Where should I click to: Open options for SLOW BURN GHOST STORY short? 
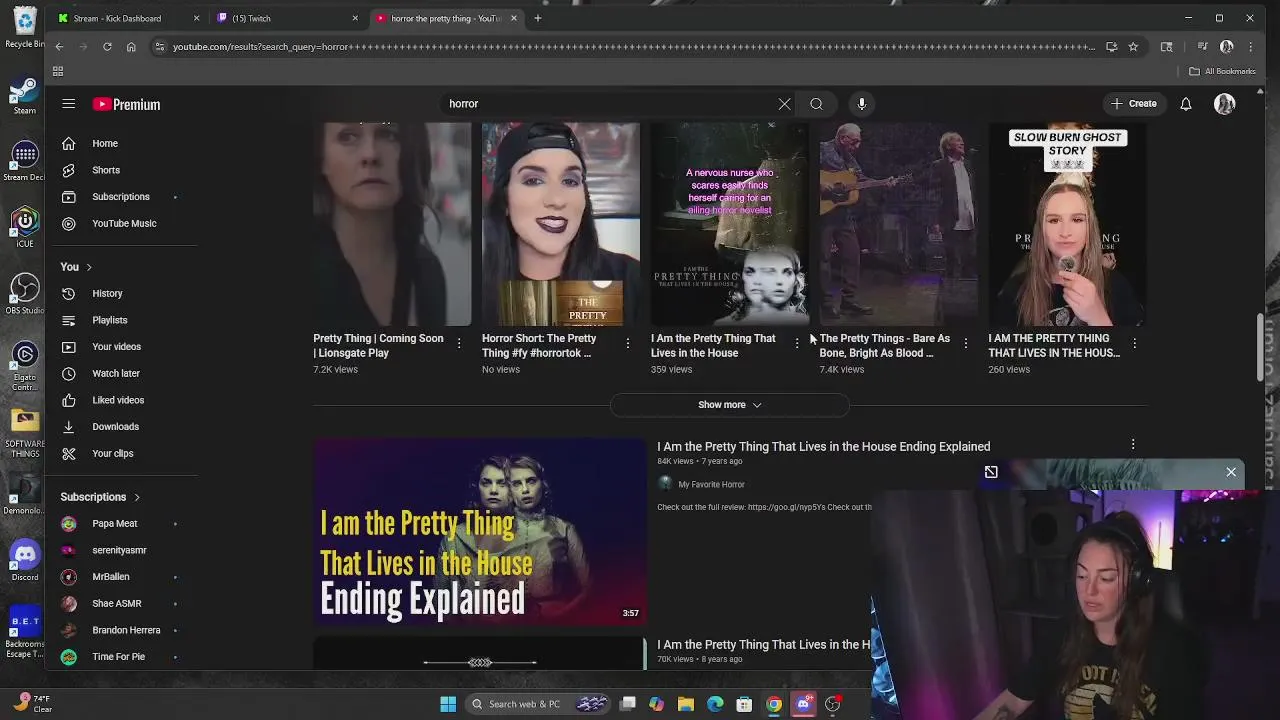1134,343
